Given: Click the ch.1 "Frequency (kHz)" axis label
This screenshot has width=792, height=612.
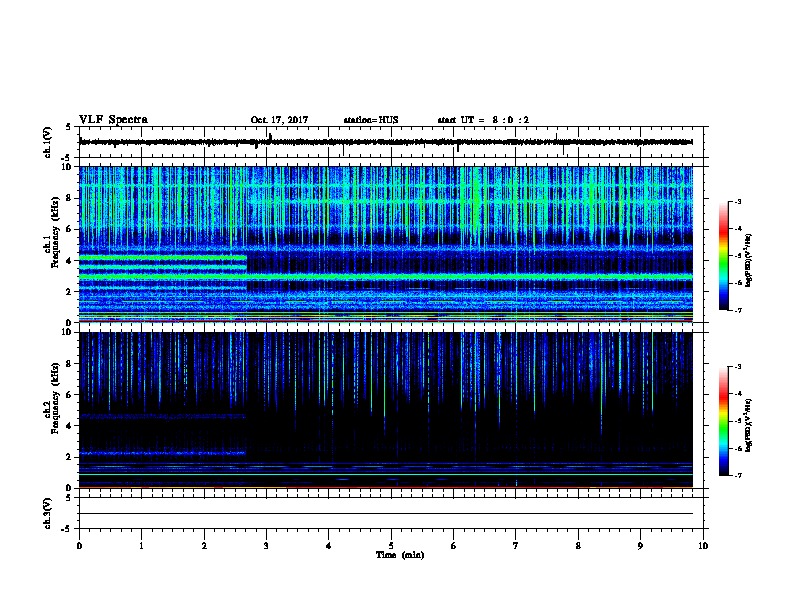Looking at the screenshot, I should click(x=55, y=232).
